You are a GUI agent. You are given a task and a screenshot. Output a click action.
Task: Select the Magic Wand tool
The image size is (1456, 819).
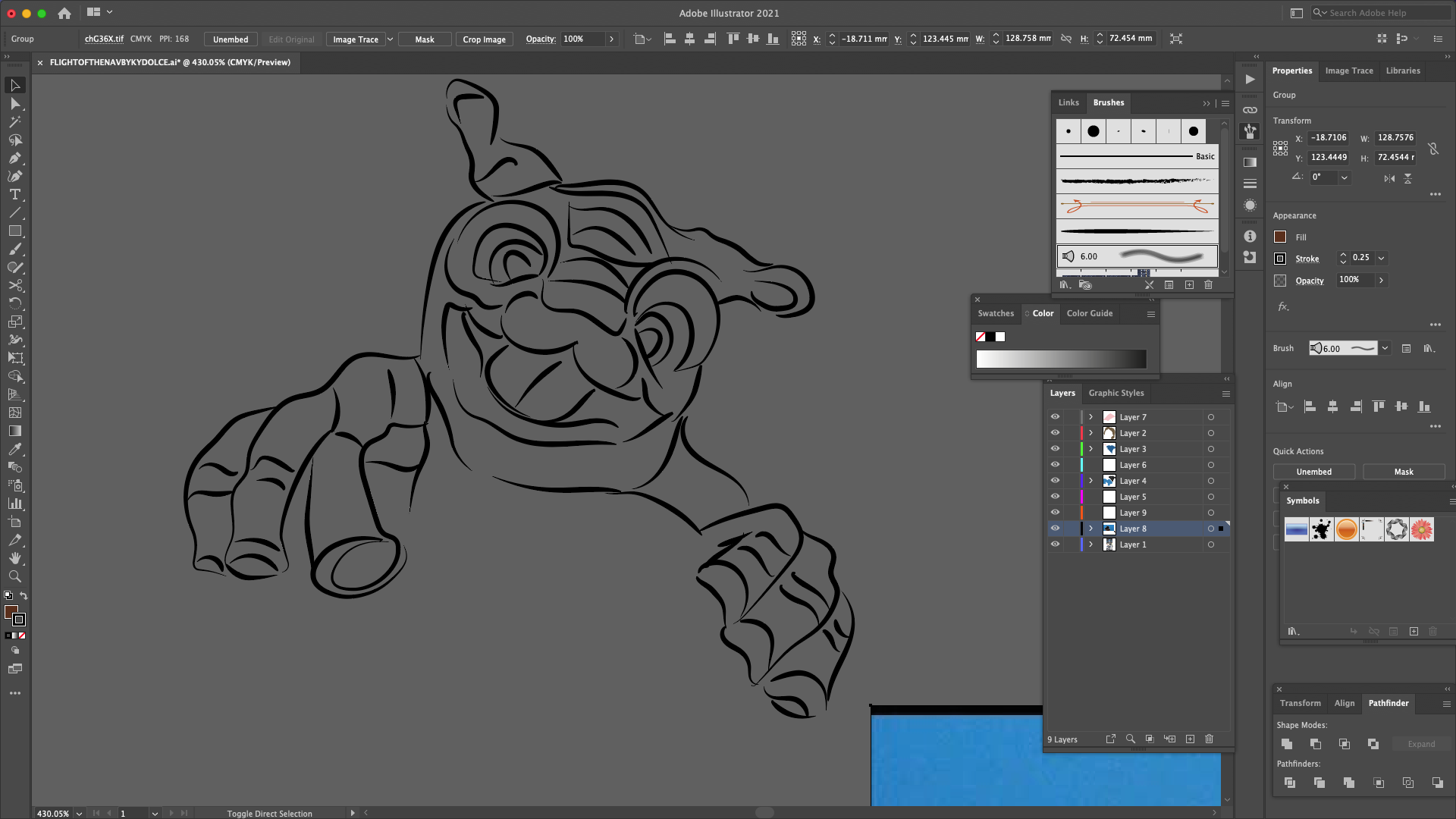(x=15, y=121)
